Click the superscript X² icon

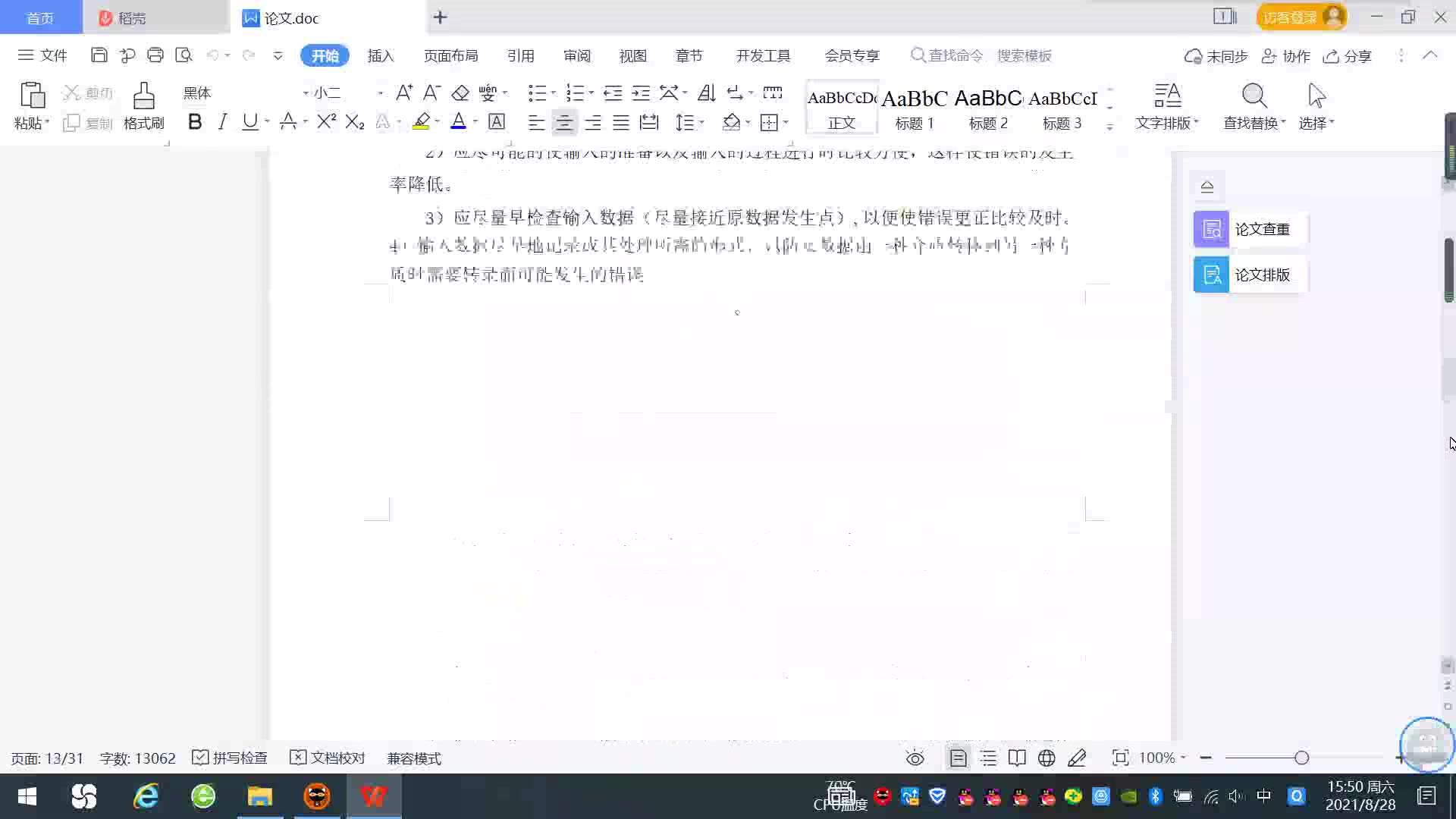(326, 122)
